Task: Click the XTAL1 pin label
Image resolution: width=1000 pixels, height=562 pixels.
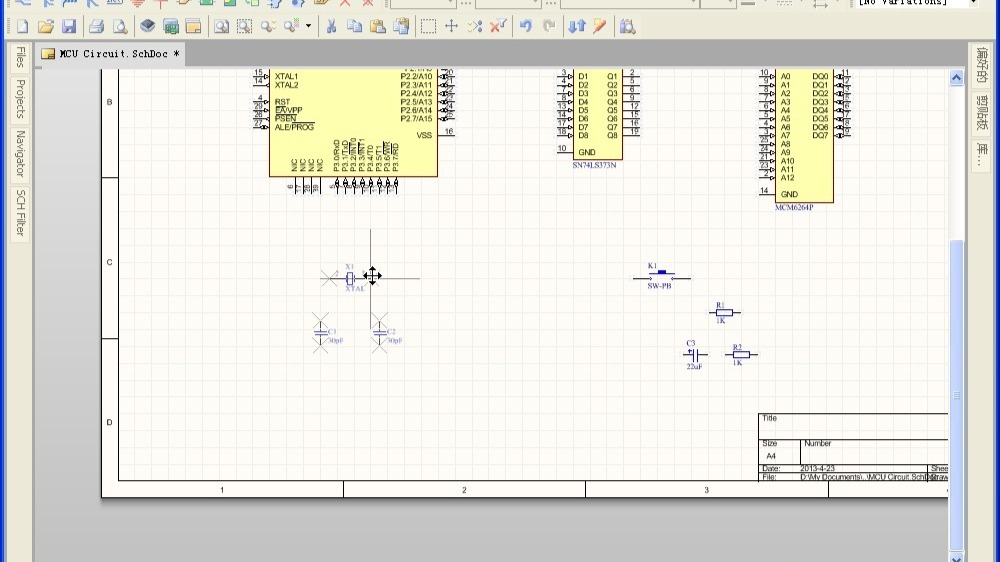Action: (286, 77)
